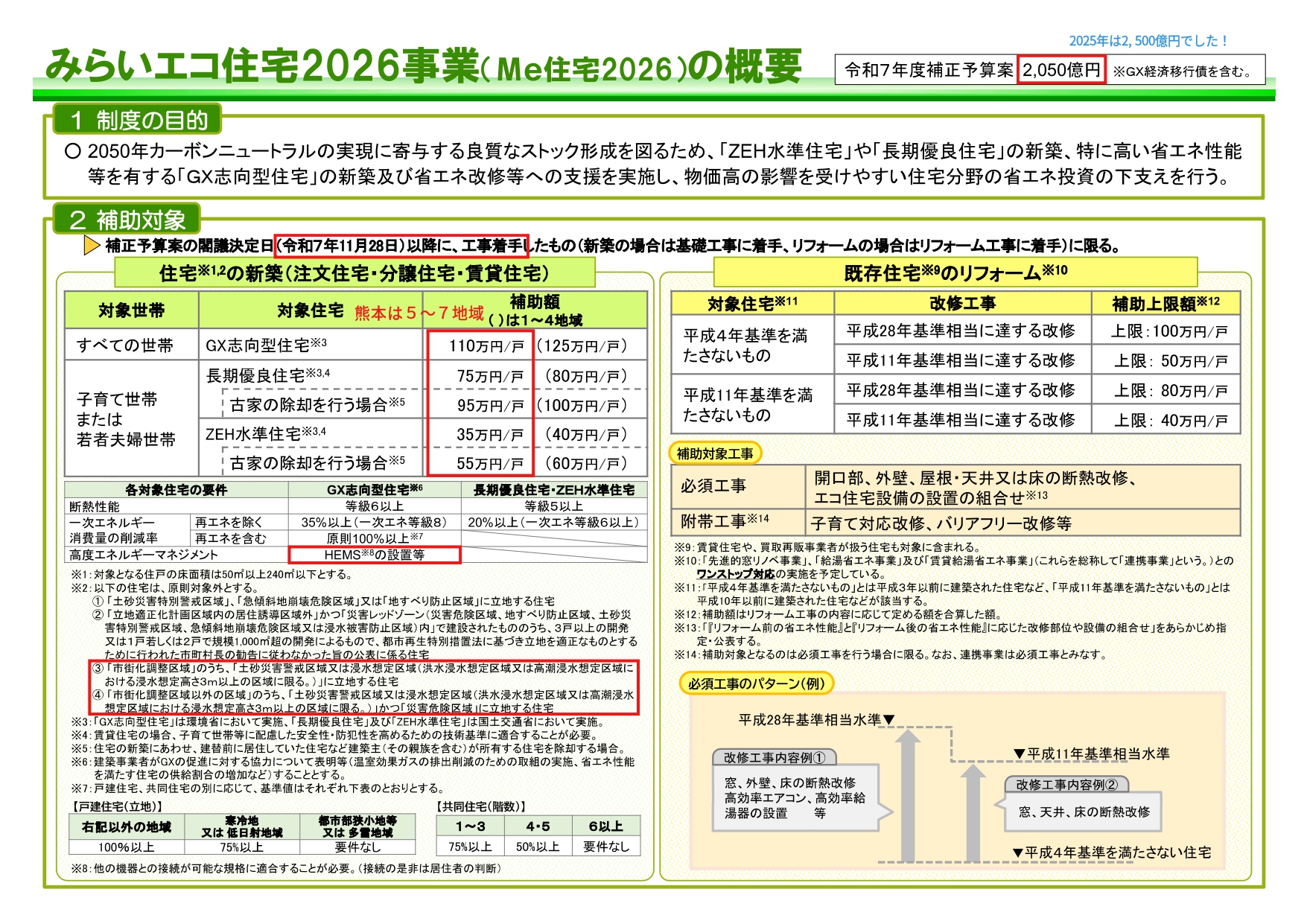Select the 既存住宅のリフォーム yellow header tab
This screenshot has width=1307, height=924.
[955, 273]
